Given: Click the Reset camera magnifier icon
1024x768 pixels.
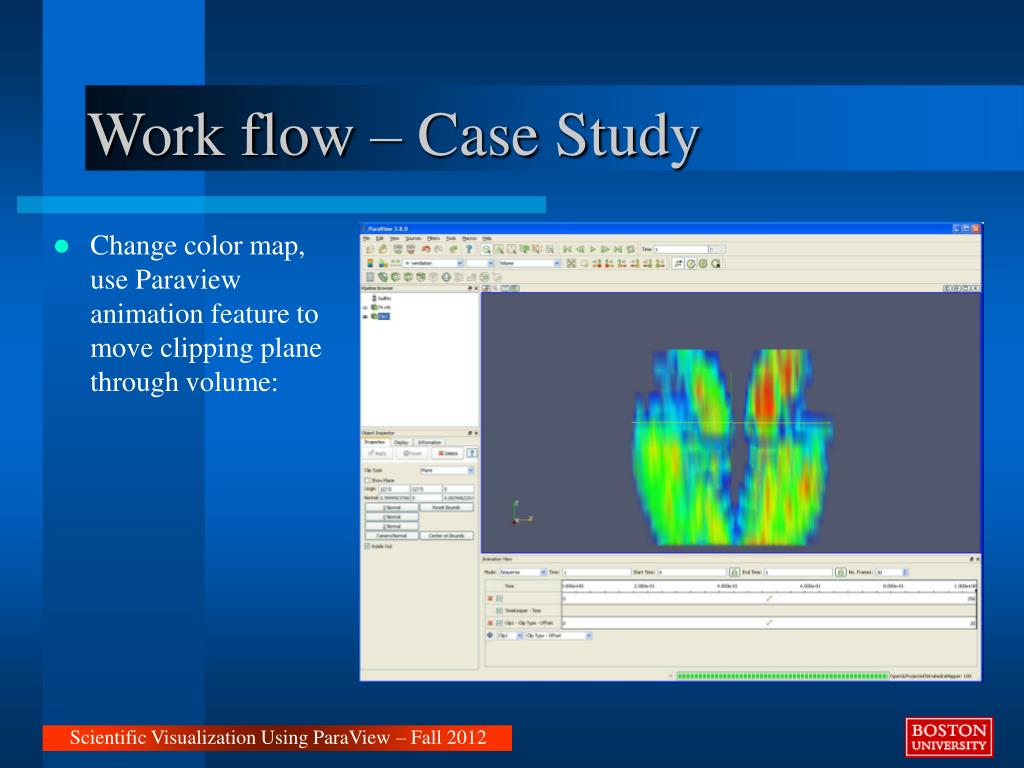Looking at the screenshot, I should click(x=486, y=249).
